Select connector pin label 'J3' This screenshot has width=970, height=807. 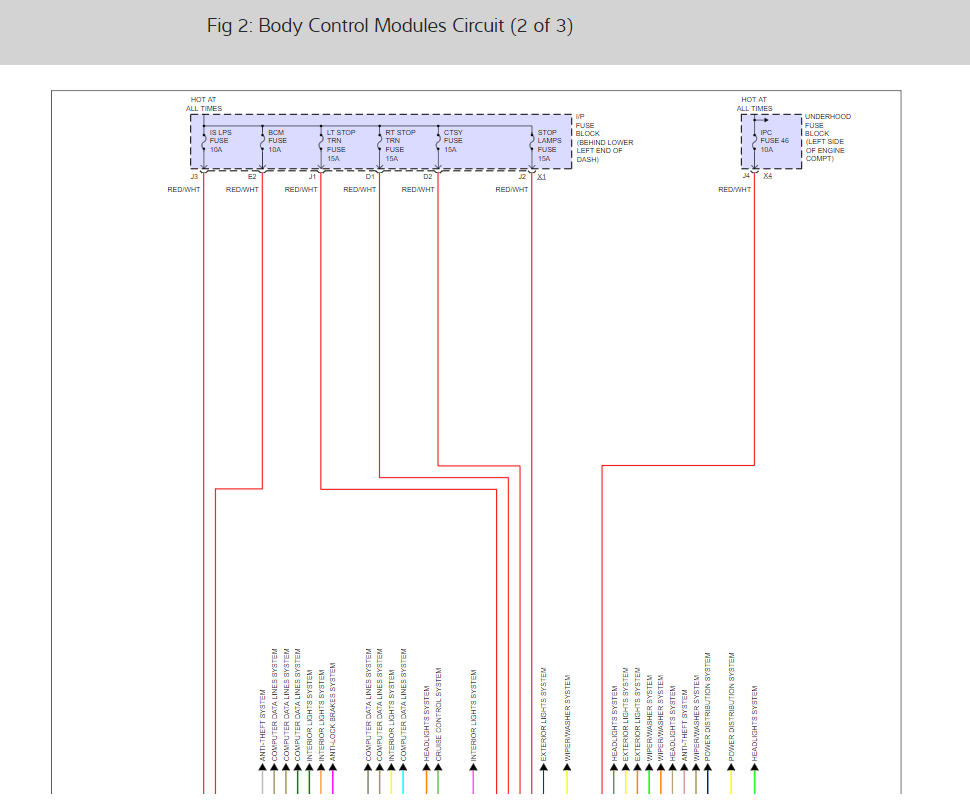tap(194, 177)
